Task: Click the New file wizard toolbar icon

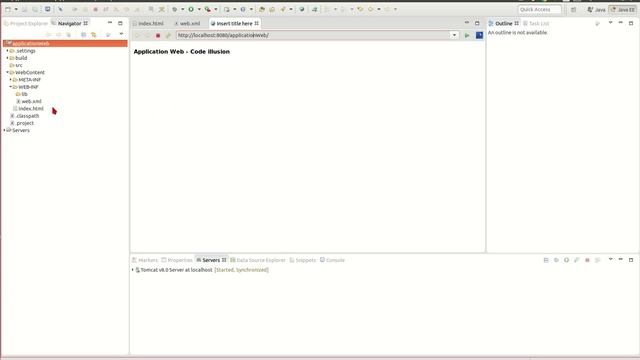Action: point(8,9)
